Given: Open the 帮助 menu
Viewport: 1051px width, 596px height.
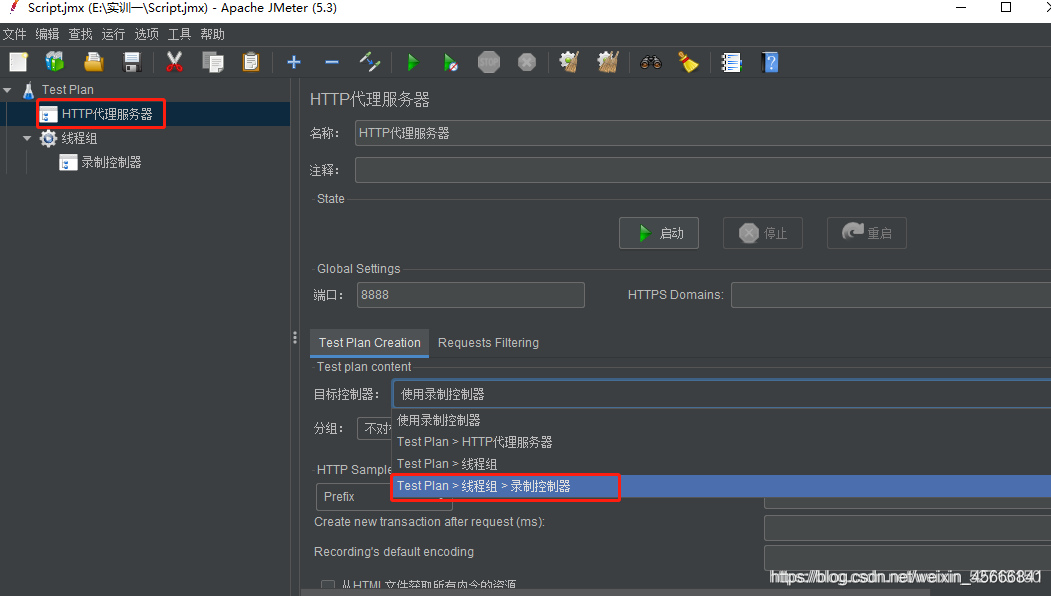Looking at the screenshot, I should click(212, 34).
